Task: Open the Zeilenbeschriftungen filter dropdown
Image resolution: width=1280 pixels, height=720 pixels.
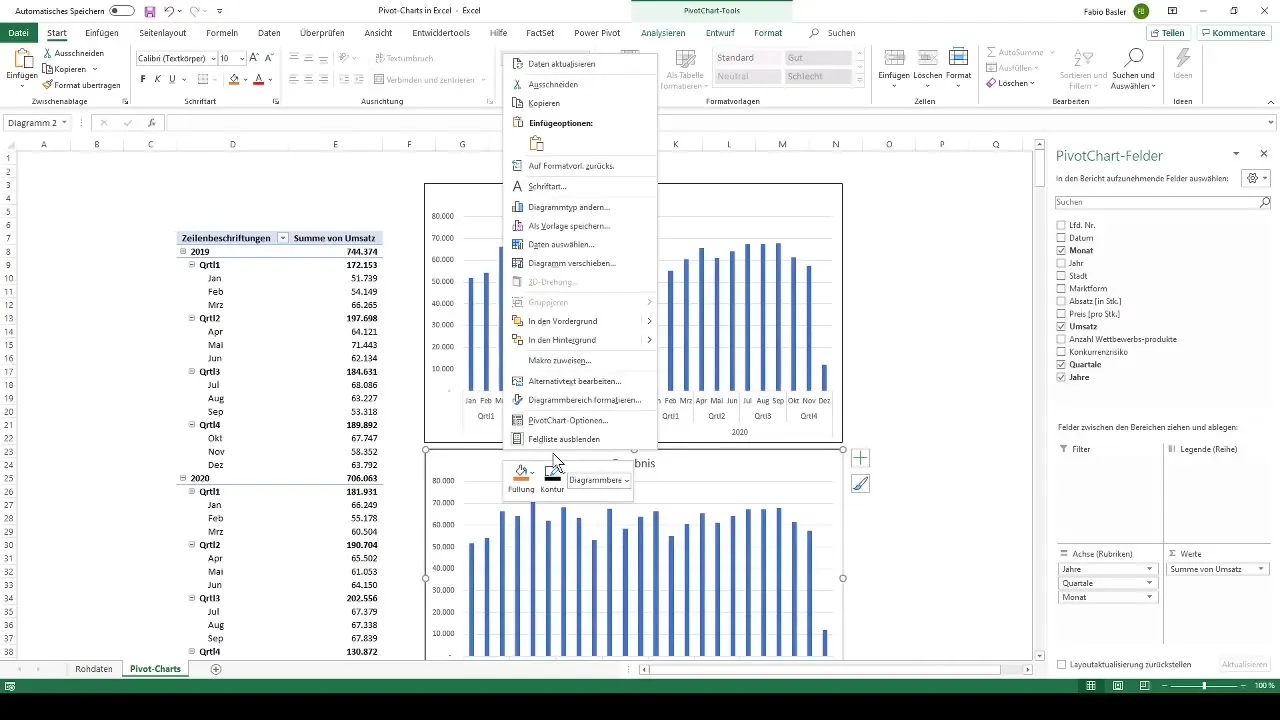Action: tap(283, 238)
